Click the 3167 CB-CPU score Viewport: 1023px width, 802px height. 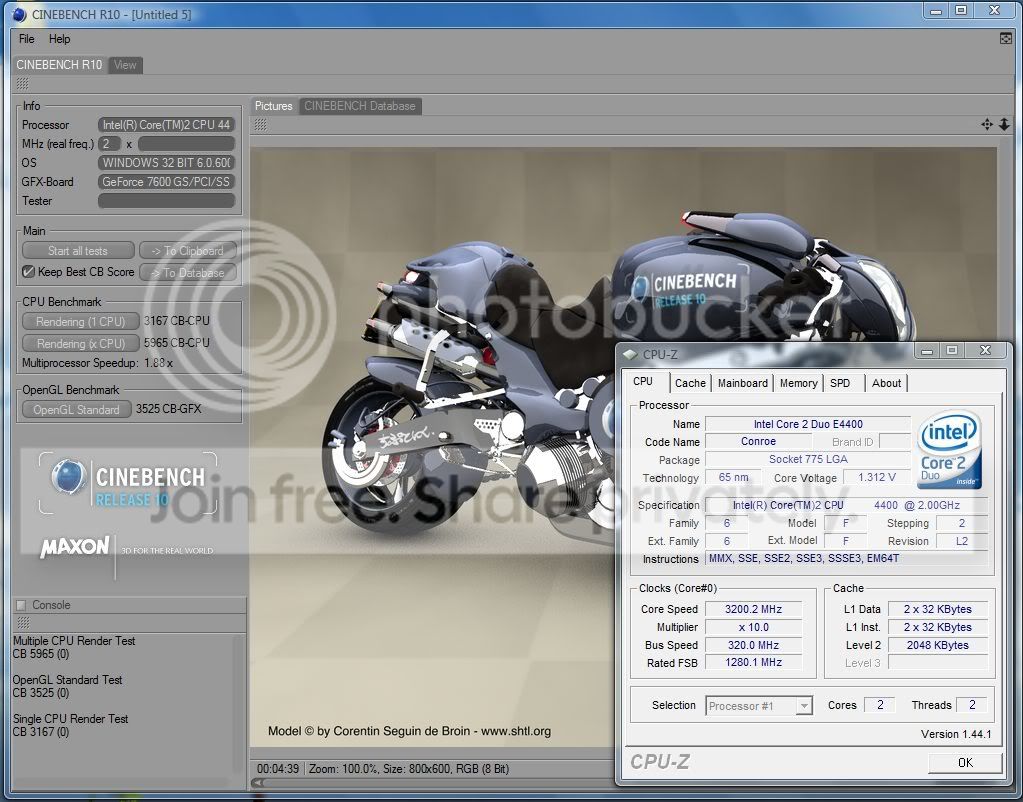click(x=176, y=321)
